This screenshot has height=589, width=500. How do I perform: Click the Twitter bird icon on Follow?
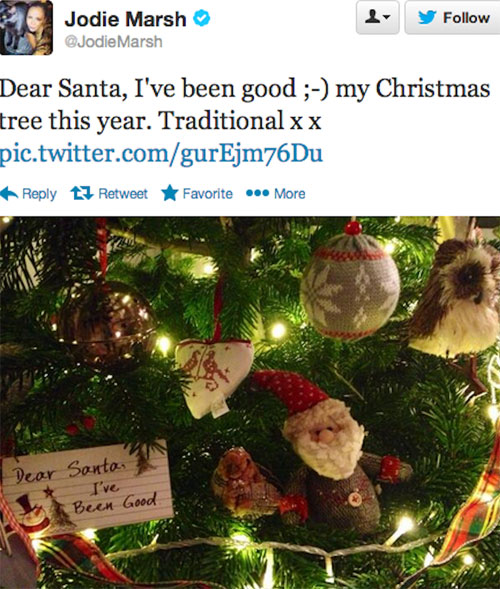click(x=427, y=17)
